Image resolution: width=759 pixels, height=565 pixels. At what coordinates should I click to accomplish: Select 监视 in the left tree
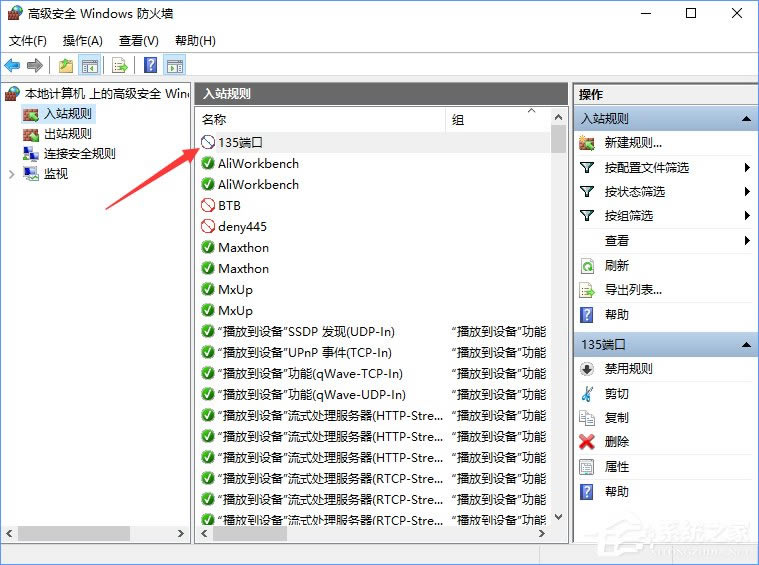point(56,174)
